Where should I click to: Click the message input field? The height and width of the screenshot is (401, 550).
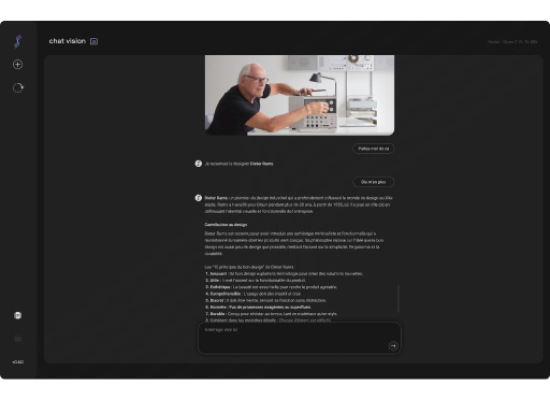tap(300, 338)
